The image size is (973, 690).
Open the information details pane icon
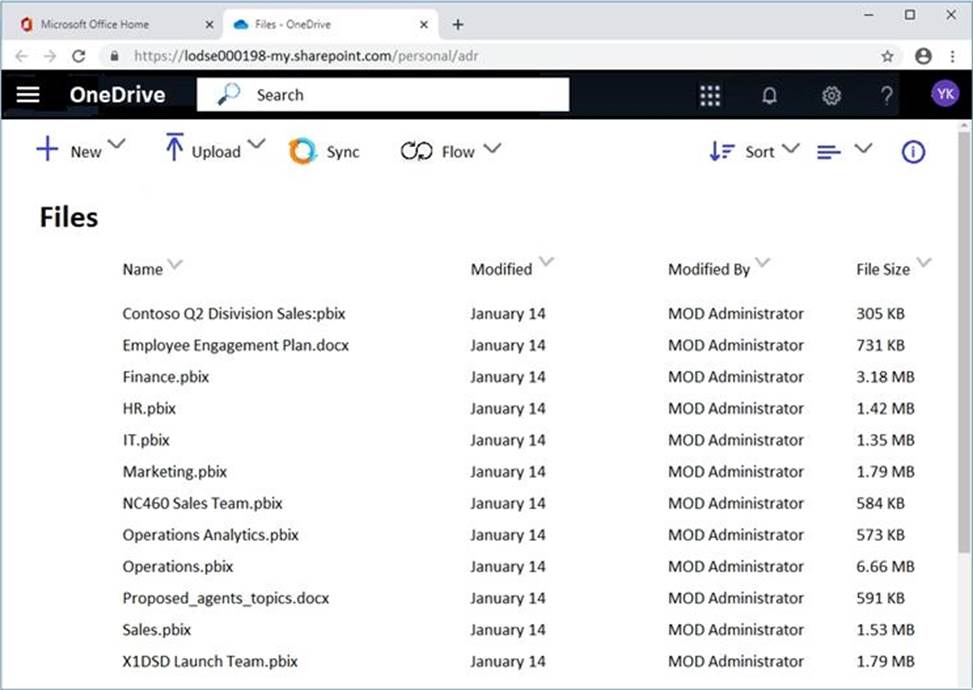(x=913, y=151)
